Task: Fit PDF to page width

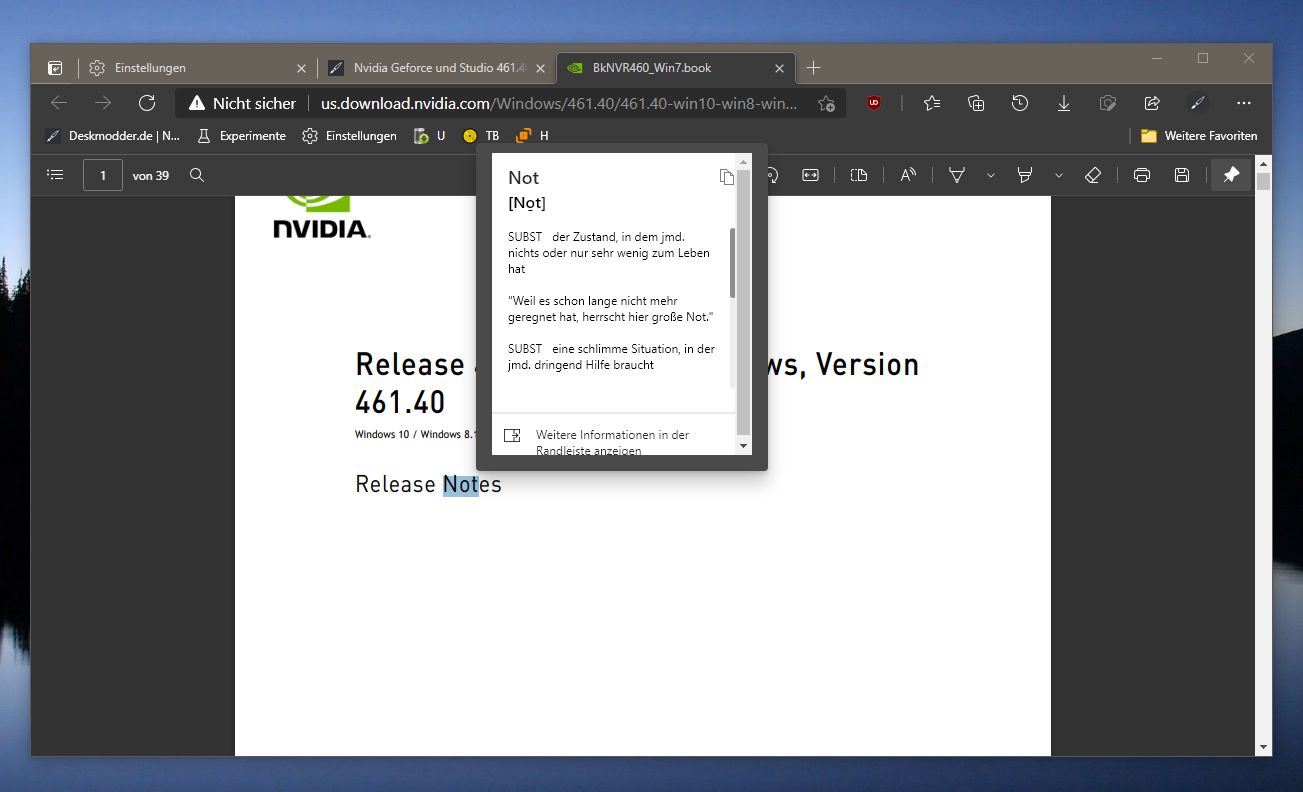Action: (x=810, y=175)
